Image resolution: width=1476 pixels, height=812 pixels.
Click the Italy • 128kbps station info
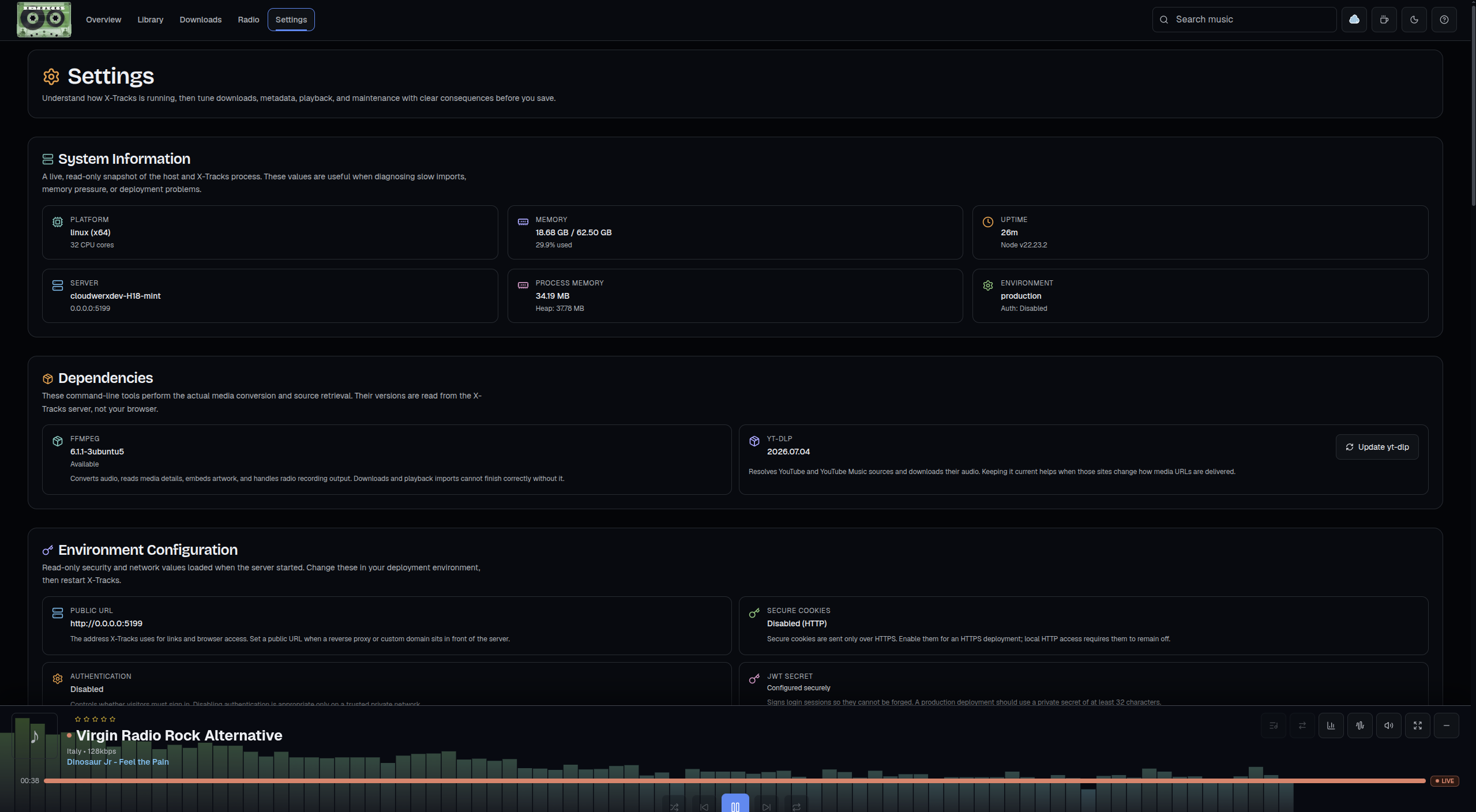coord(91,751)
